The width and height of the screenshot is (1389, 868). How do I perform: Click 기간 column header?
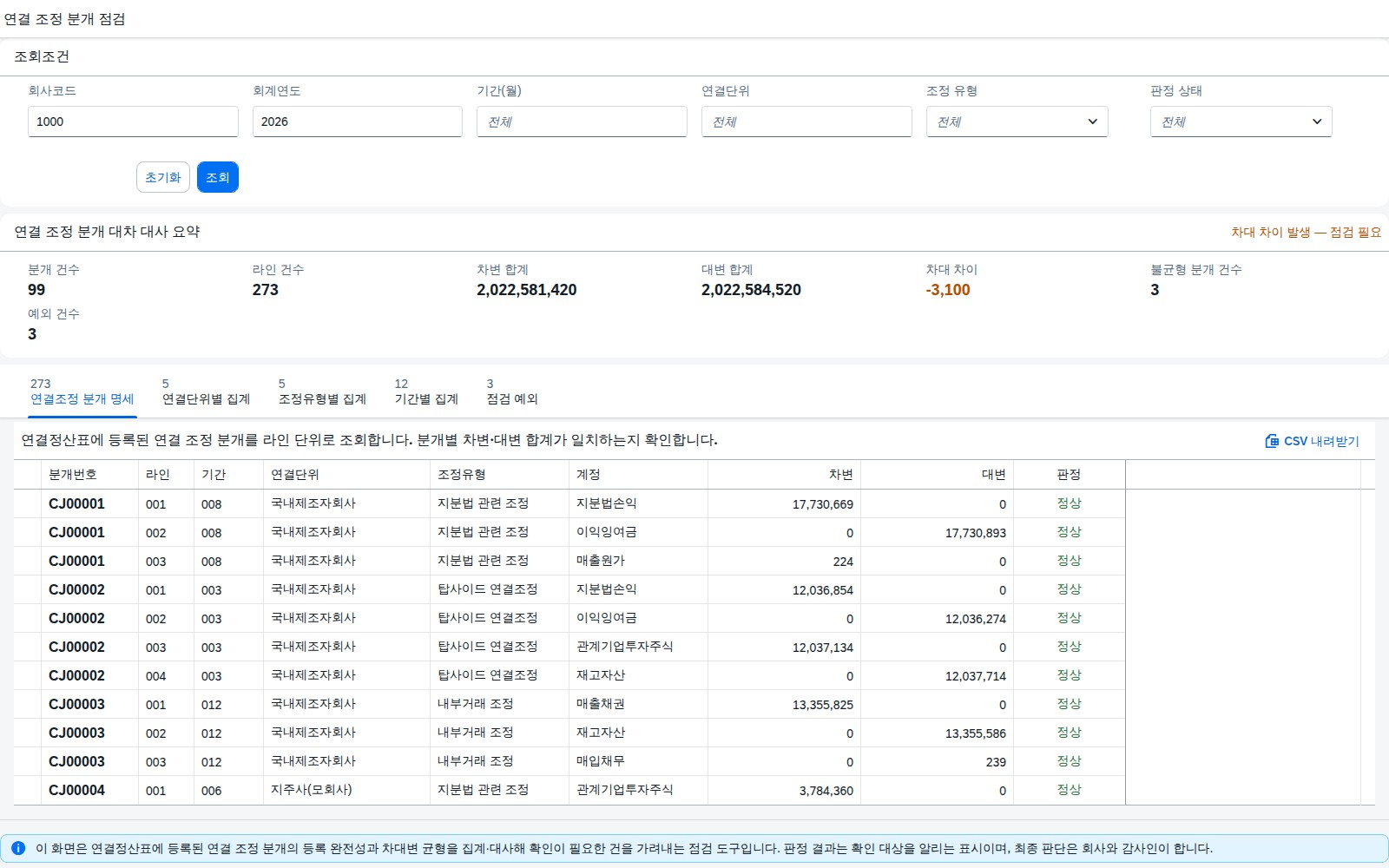(229, 475)
